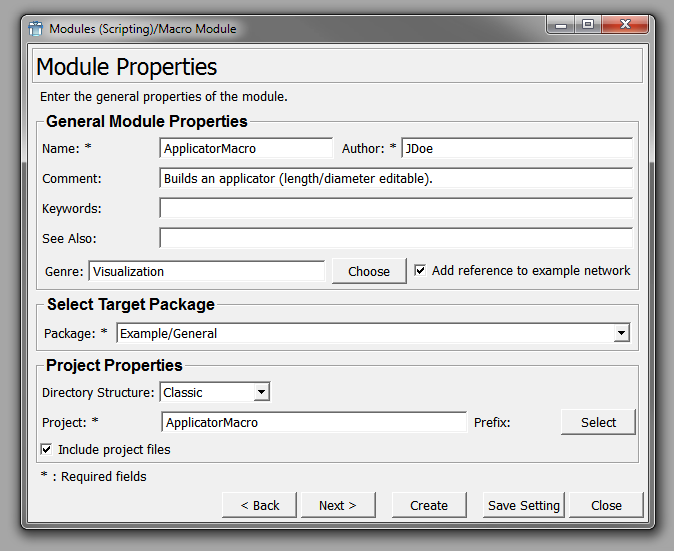Screen dimensions: 674x551
Task: Click the empty Keywords field
Action: pos(395,208)
